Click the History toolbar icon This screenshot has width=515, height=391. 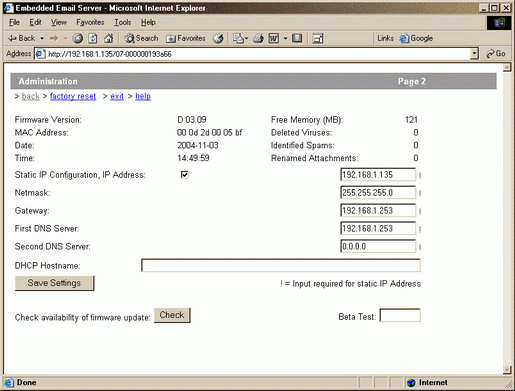point(218,38)
